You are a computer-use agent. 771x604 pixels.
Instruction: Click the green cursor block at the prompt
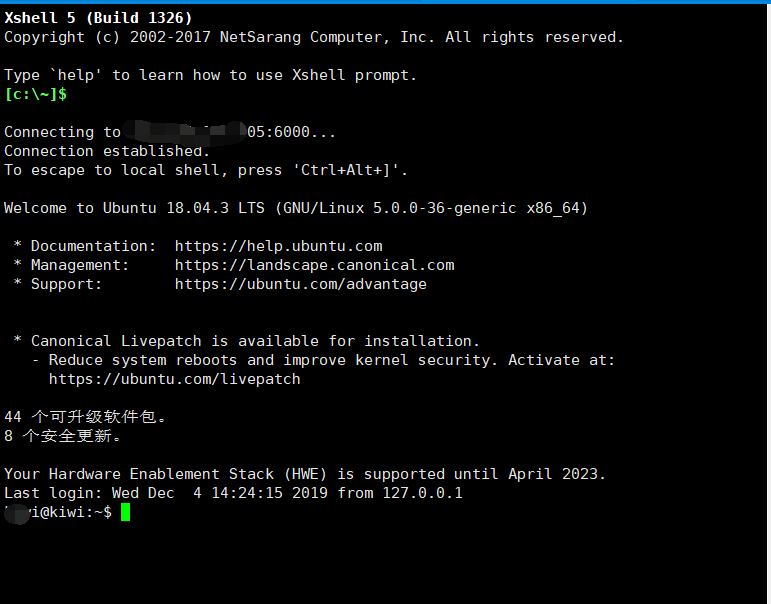pos(125,512)
